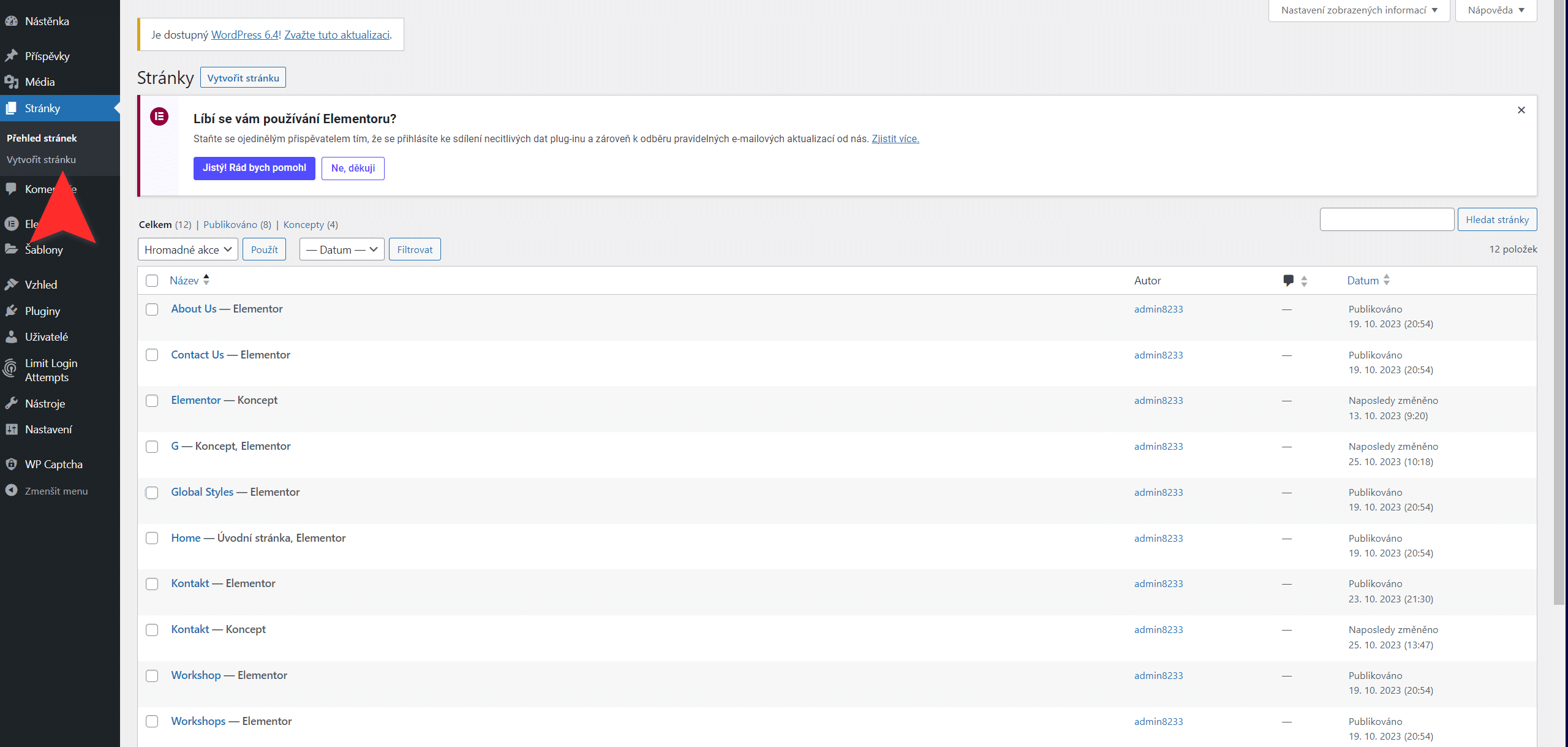
Task: Switch to the Koncepty filter tab
Action: [303, 224]
